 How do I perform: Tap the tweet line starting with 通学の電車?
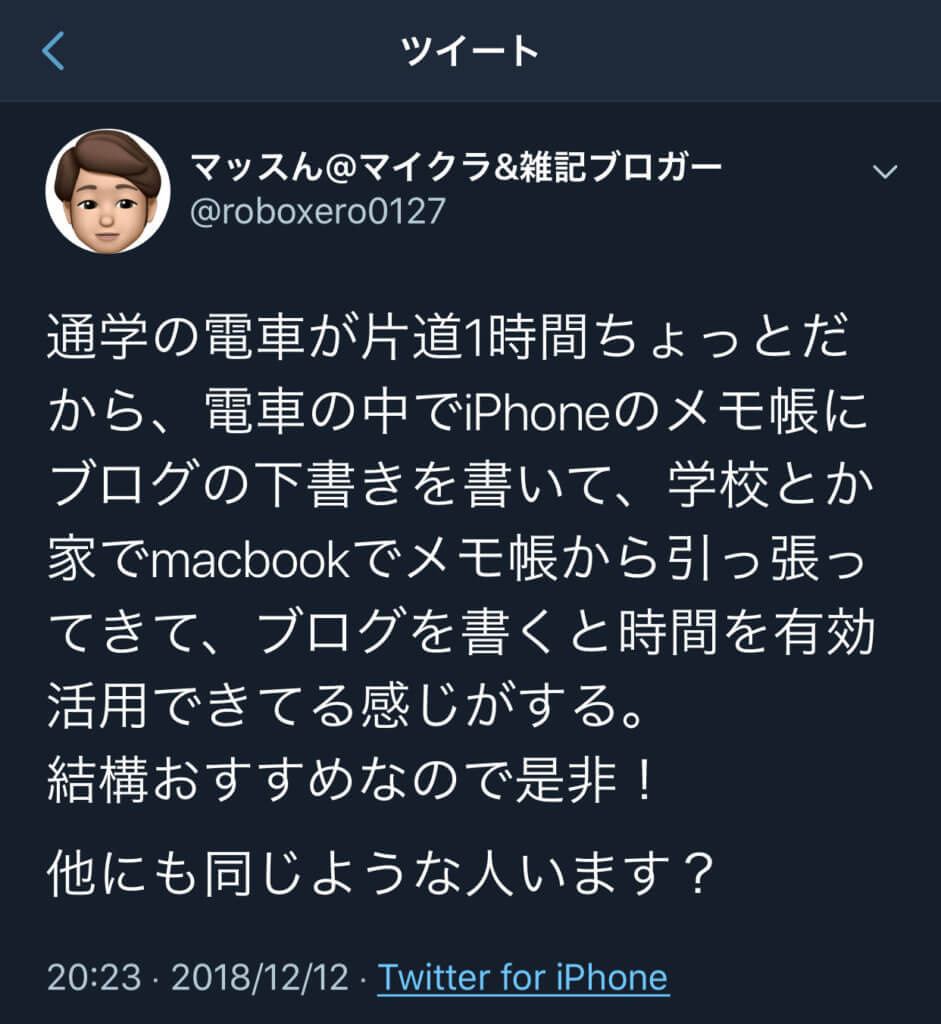click(448, 337)
